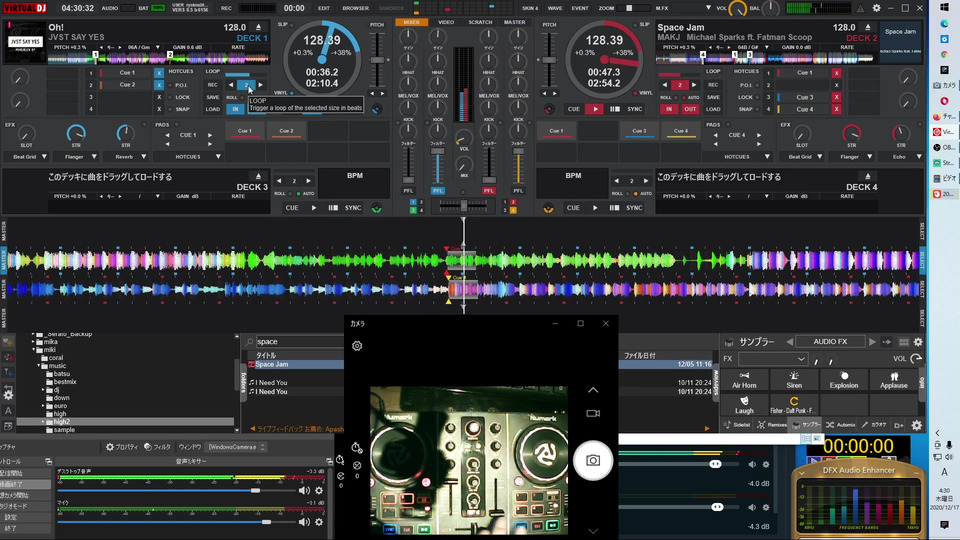Click the orange Deck 4 master vinyl icon
This screenshot has height=540, width=960.
549,208
